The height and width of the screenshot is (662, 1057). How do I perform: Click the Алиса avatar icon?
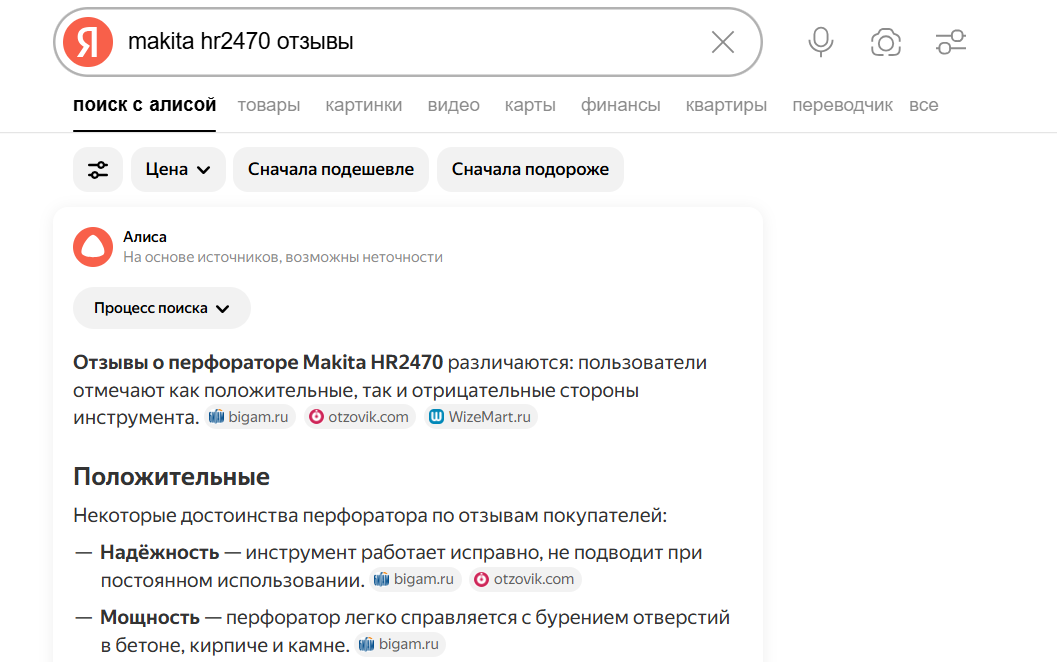coord(93,247)
